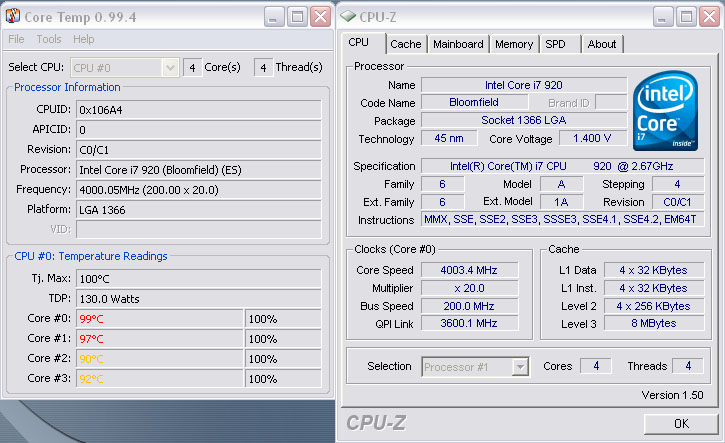Close the Core Temp window
The image size is (725, 443).
point(320,17)
